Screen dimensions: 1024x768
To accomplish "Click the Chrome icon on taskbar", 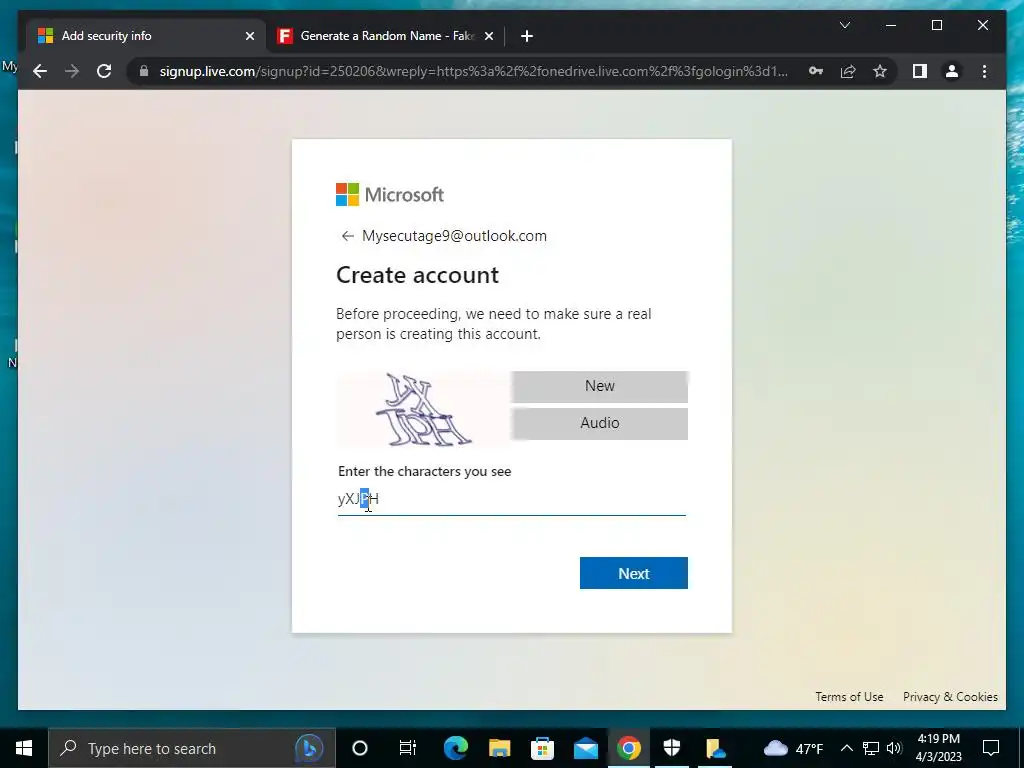I will 629,748.
